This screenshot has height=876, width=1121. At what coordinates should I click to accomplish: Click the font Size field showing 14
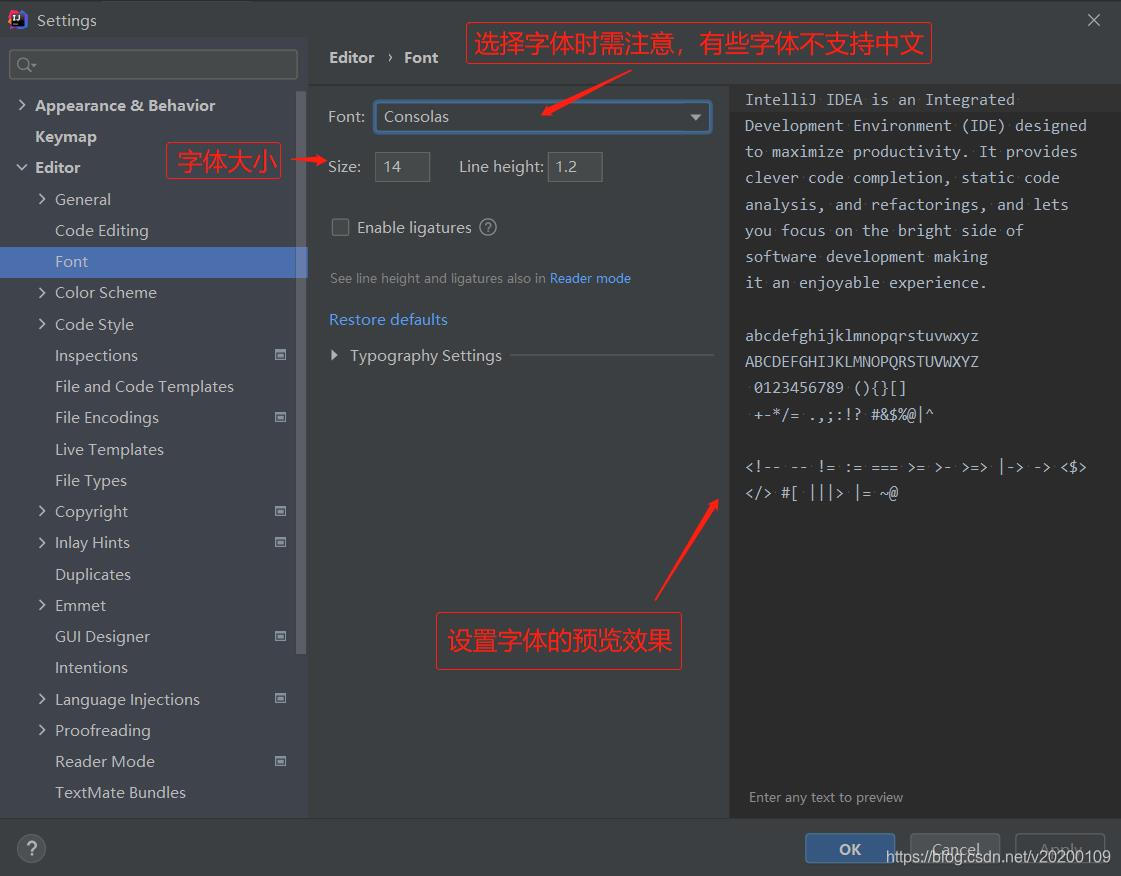point(403,167)
